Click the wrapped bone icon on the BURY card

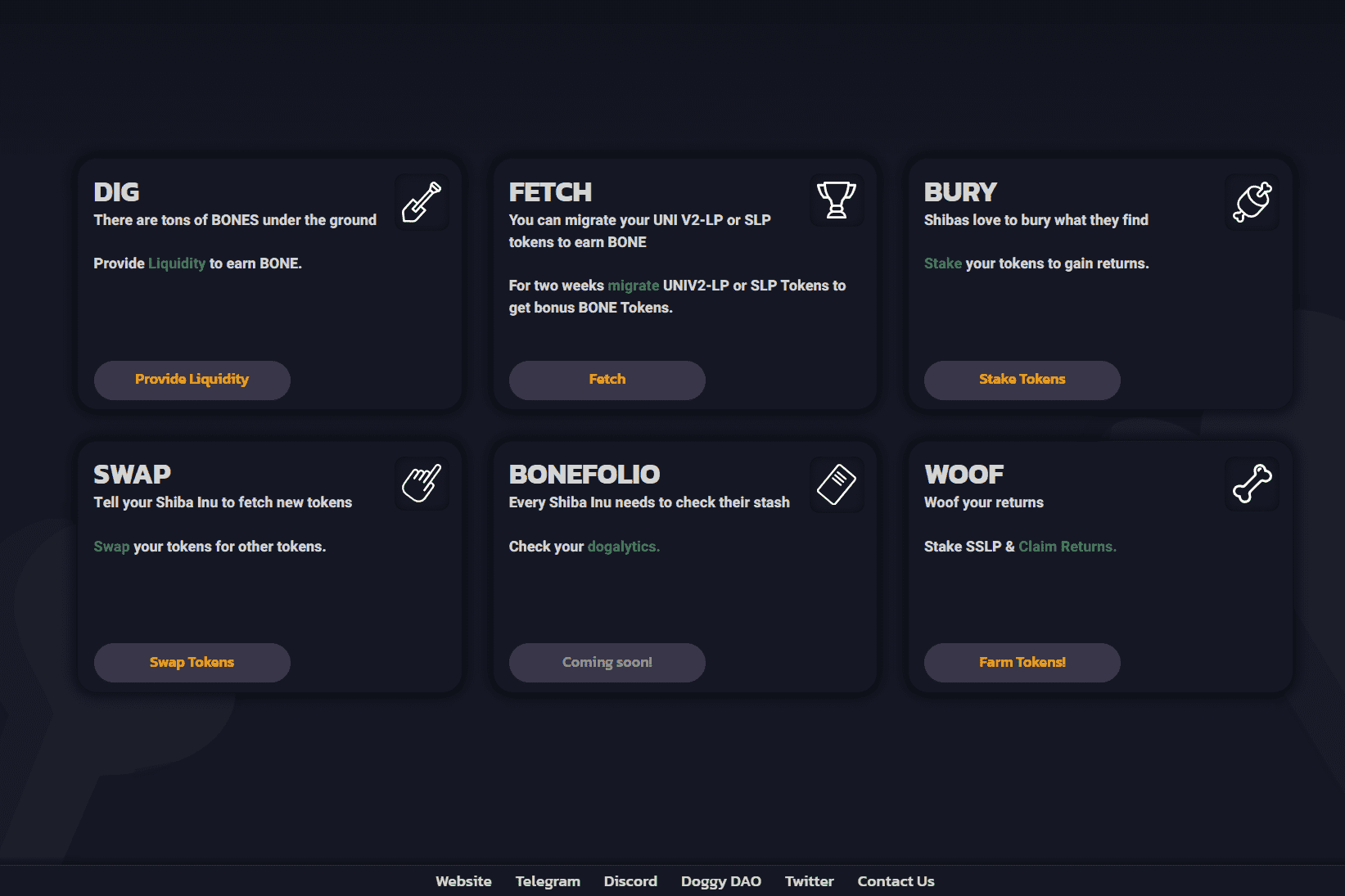[1251, 200]
